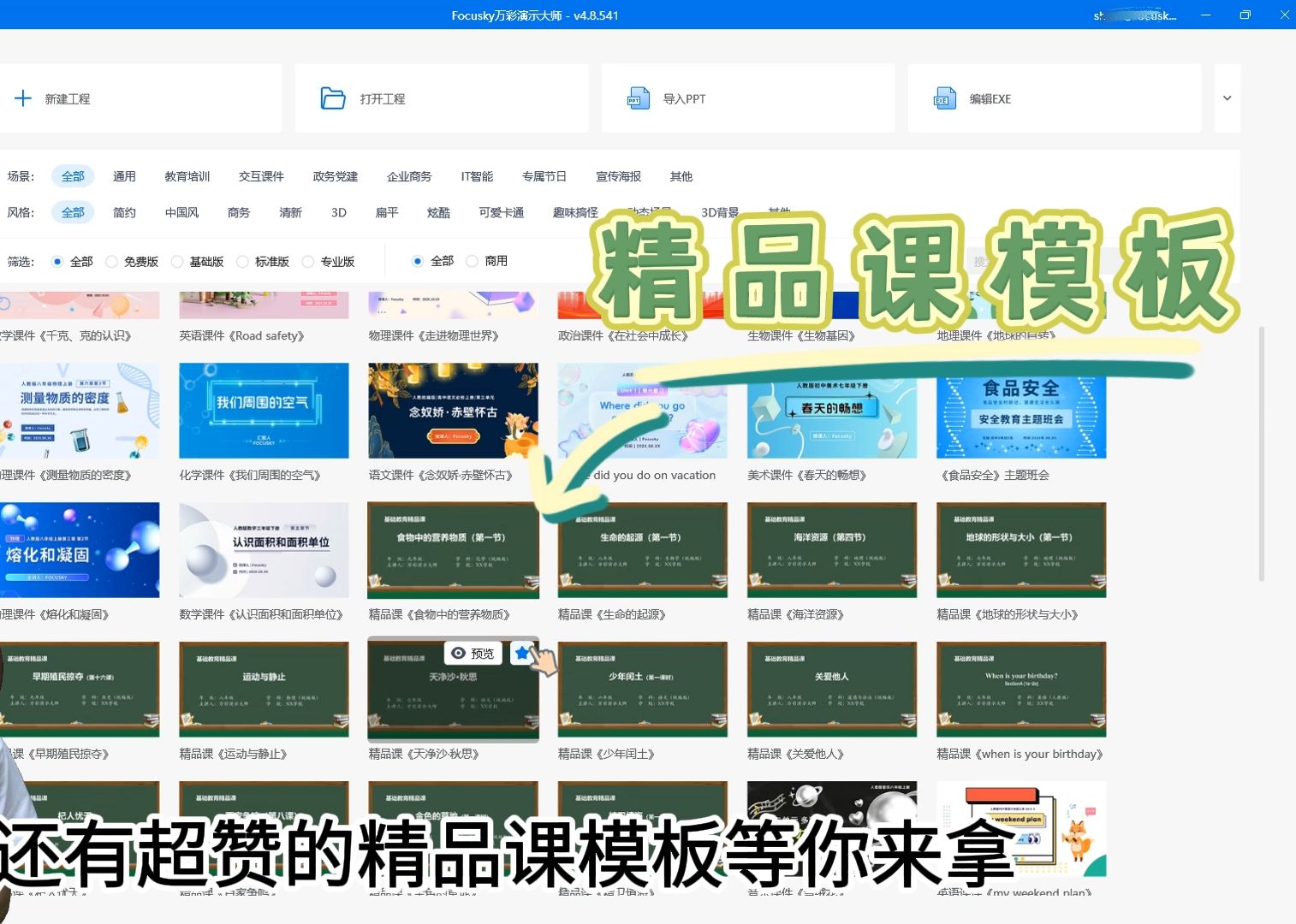Select the 标准版 radio button
Viewport: 1296px width, 924px height.
242,262
